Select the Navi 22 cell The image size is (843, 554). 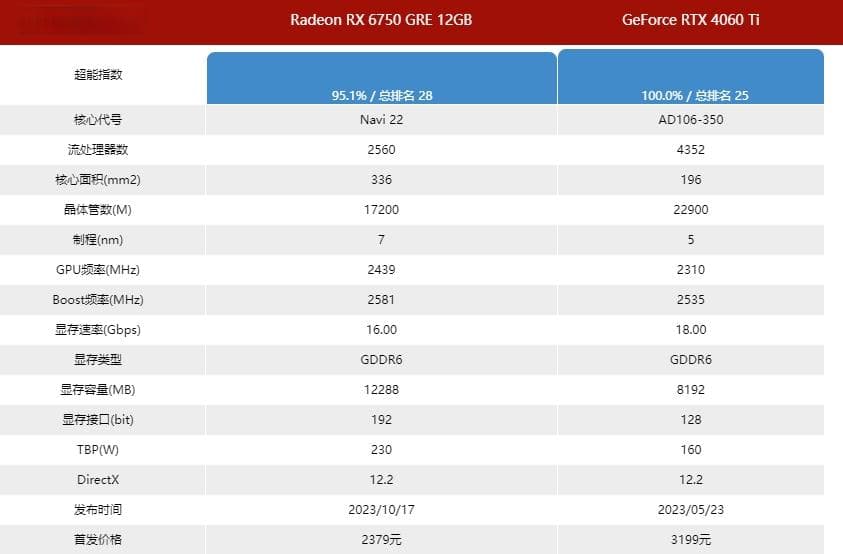pyautogui.click(x=381, y=119)
